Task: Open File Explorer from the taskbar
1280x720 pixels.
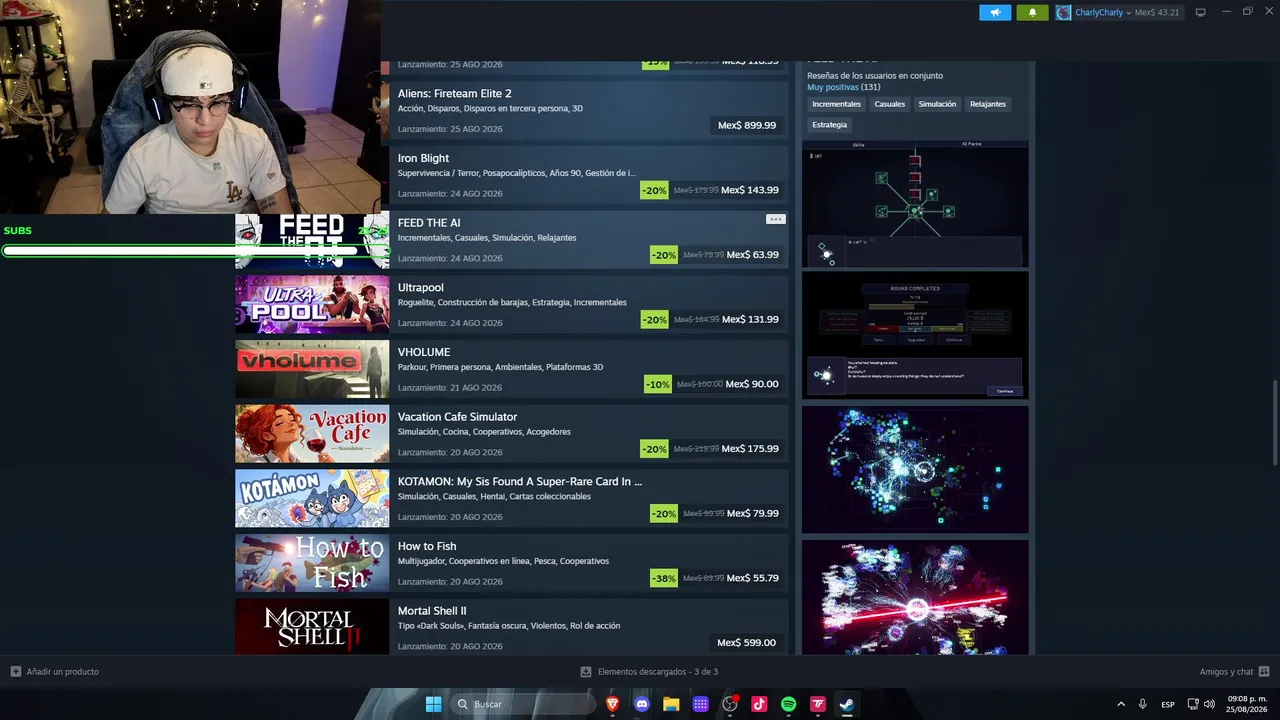Action: point(671,704)
